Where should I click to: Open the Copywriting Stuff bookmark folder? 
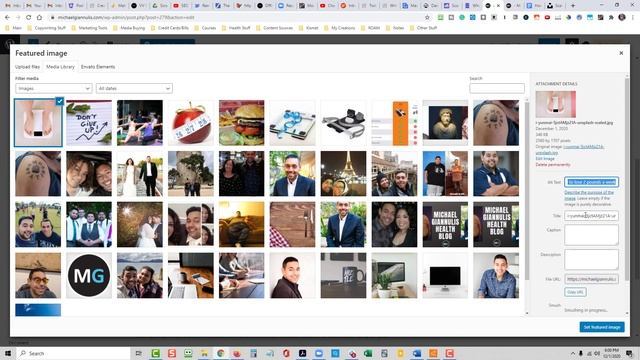[x=46, y=28]
